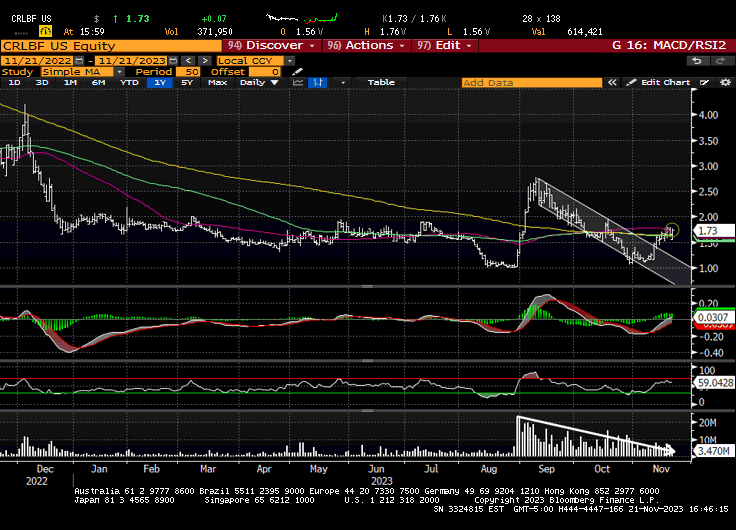Click the 28 x 138 bid-ask size
Viewport: 736px width, 530px height.
point(541,19)
